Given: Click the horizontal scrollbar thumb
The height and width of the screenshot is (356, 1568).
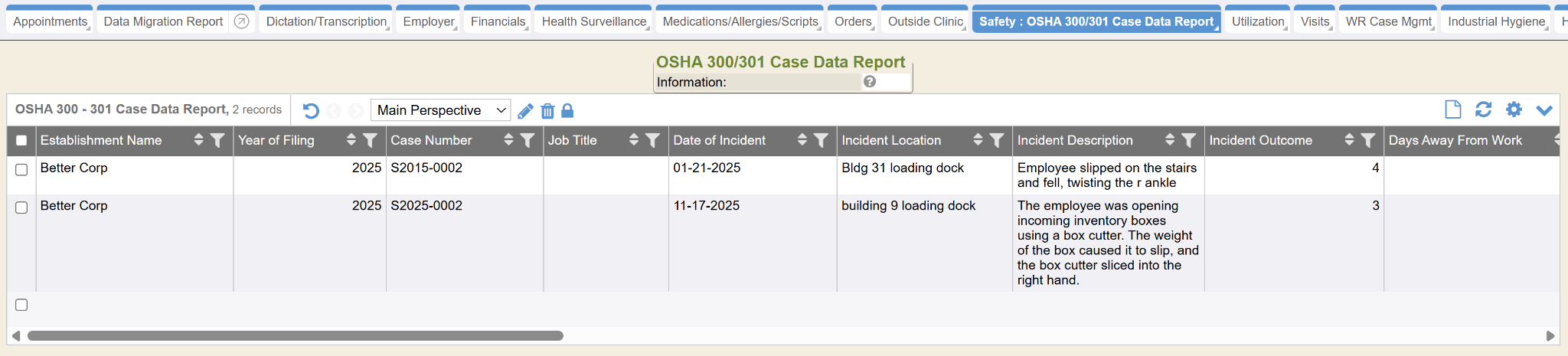Looking at the screenshot, I should click(295, 335).
